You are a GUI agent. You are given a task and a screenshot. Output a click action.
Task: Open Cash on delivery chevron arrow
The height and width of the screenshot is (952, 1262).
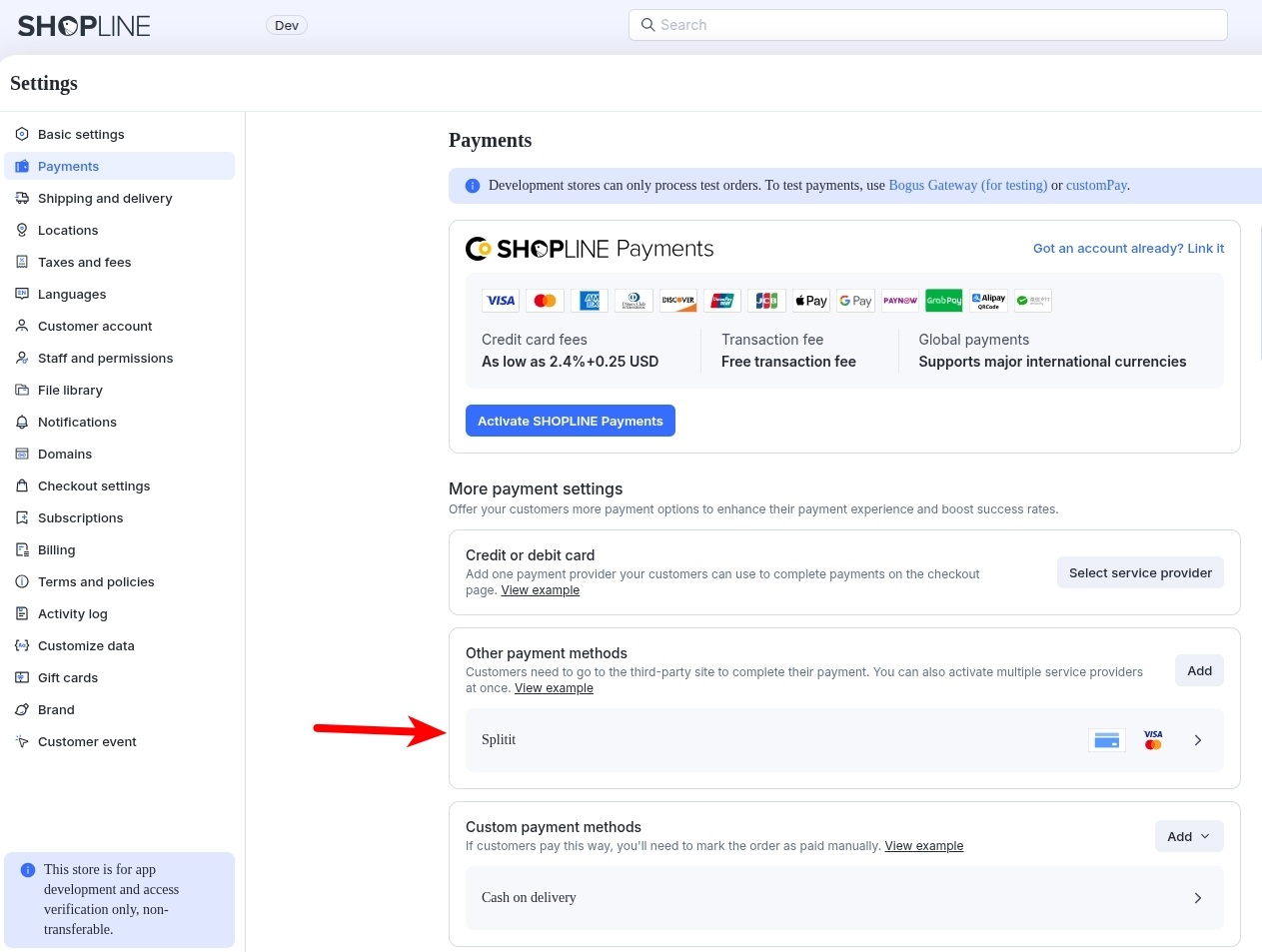(x=1198, y=898)
